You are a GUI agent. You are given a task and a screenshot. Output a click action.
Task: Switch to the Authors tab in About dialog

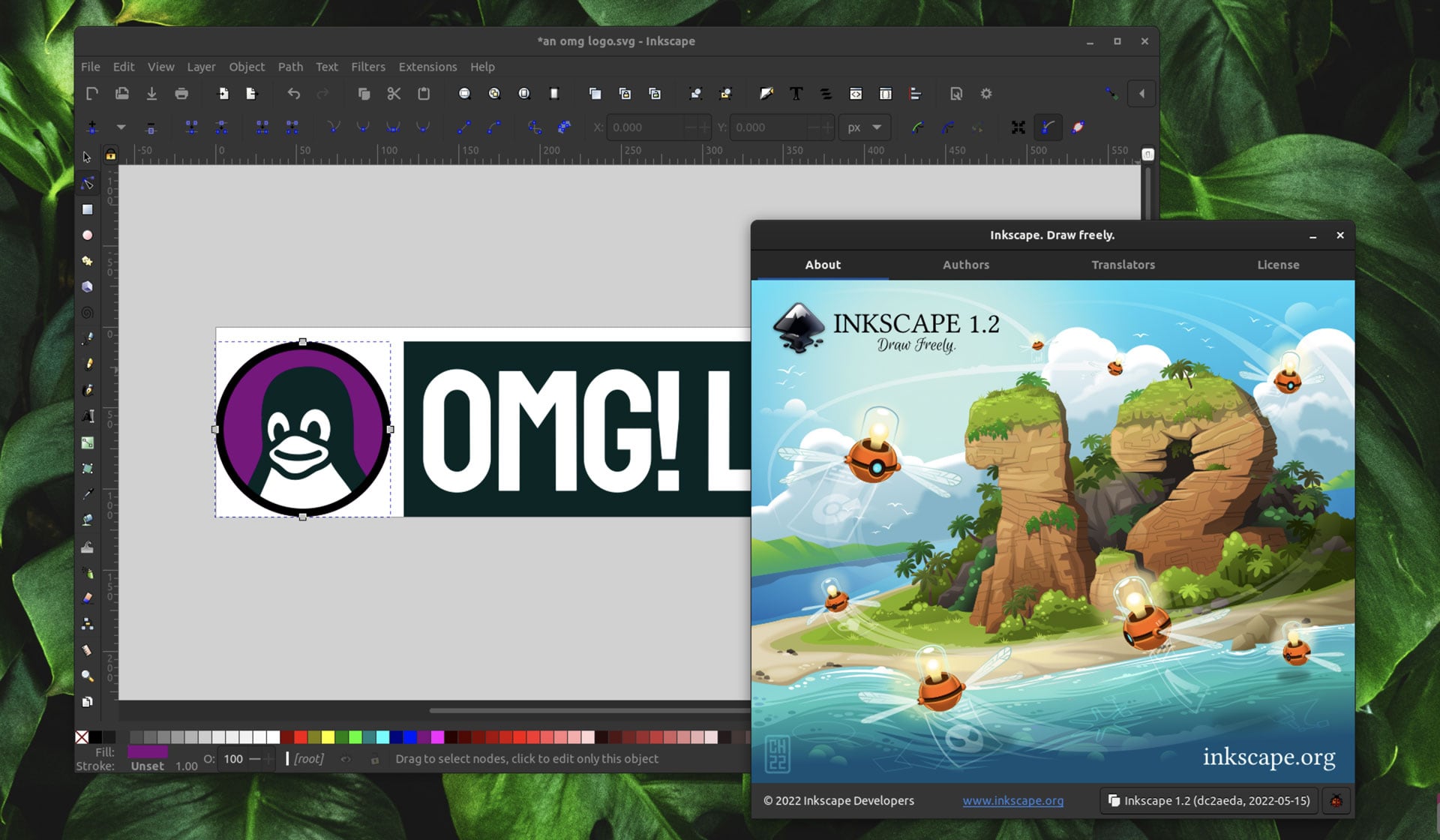pyautogui.click(x=966, y=265)
